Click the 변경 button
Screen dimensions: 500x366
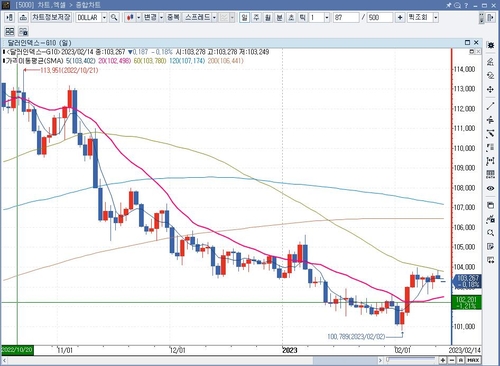tap(150, 18)
